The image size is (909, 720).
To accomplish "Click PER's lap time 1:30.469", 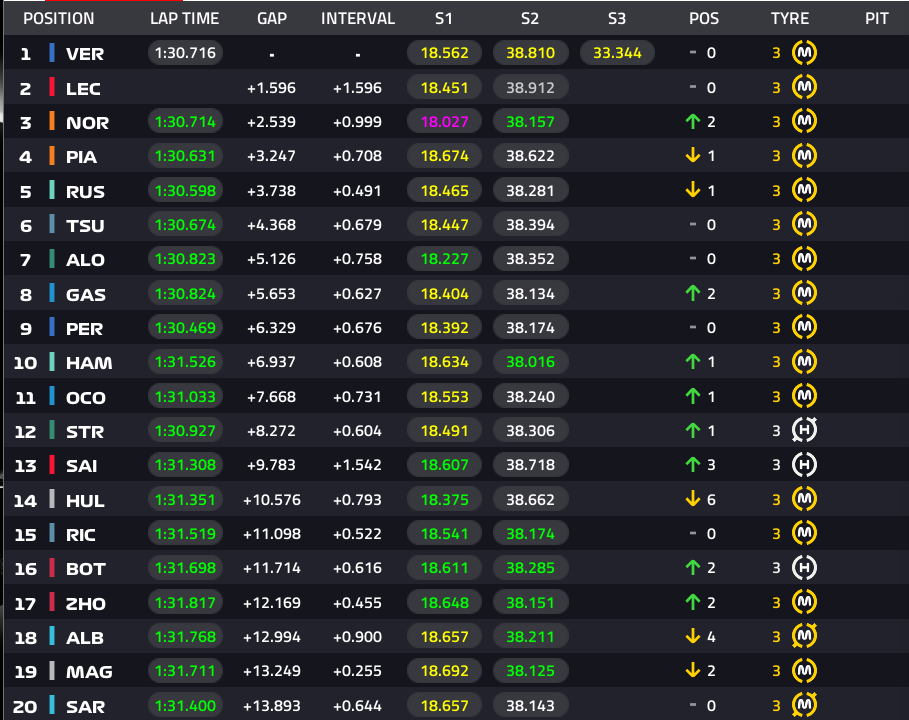I will click(x=186, y=328).
